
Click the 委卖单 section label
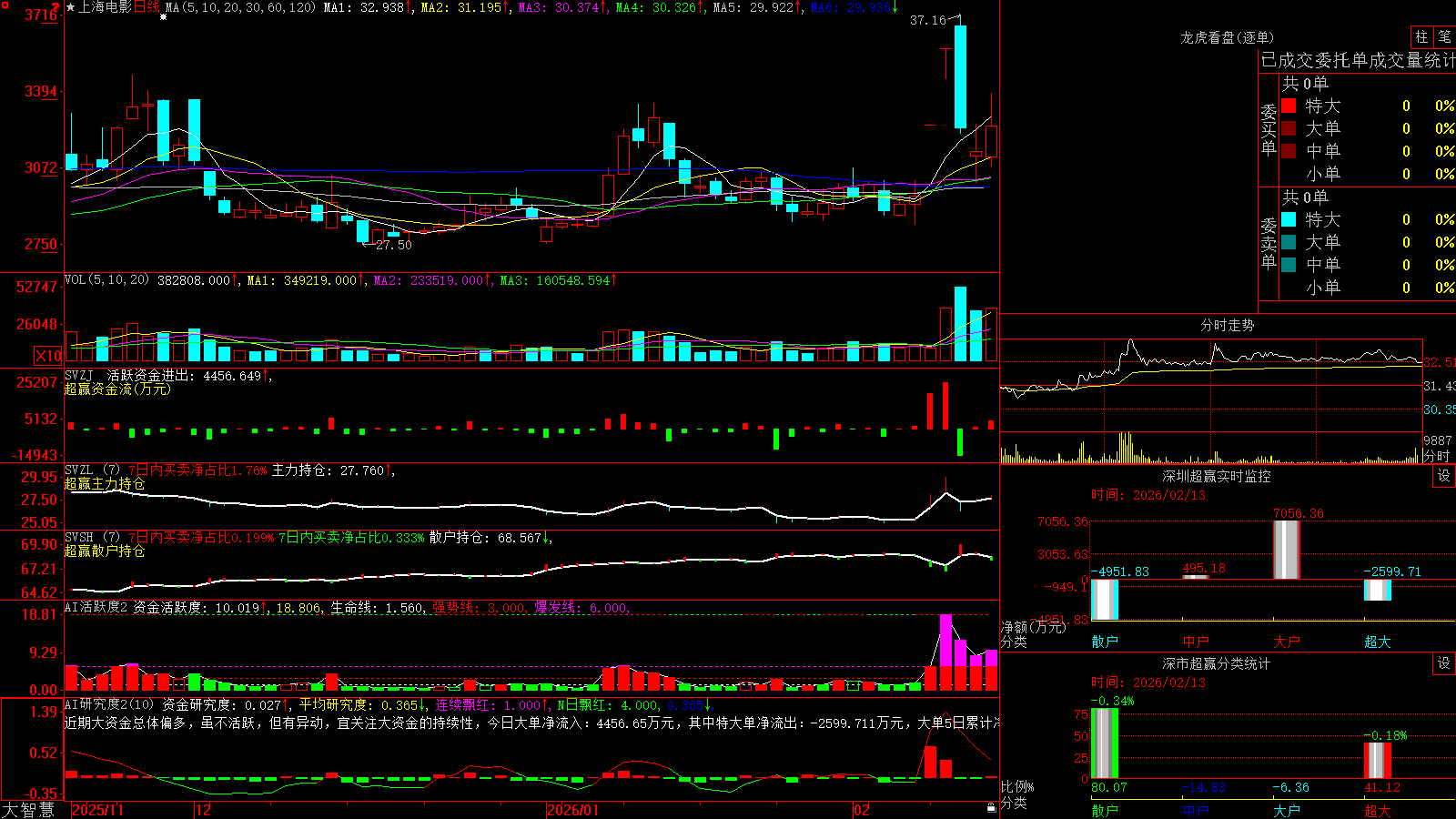(x=1269, y=243)
